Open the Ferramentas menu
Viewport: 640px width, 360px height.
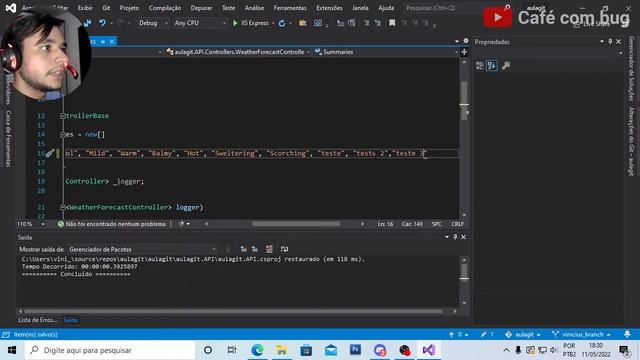coord(290,8)
